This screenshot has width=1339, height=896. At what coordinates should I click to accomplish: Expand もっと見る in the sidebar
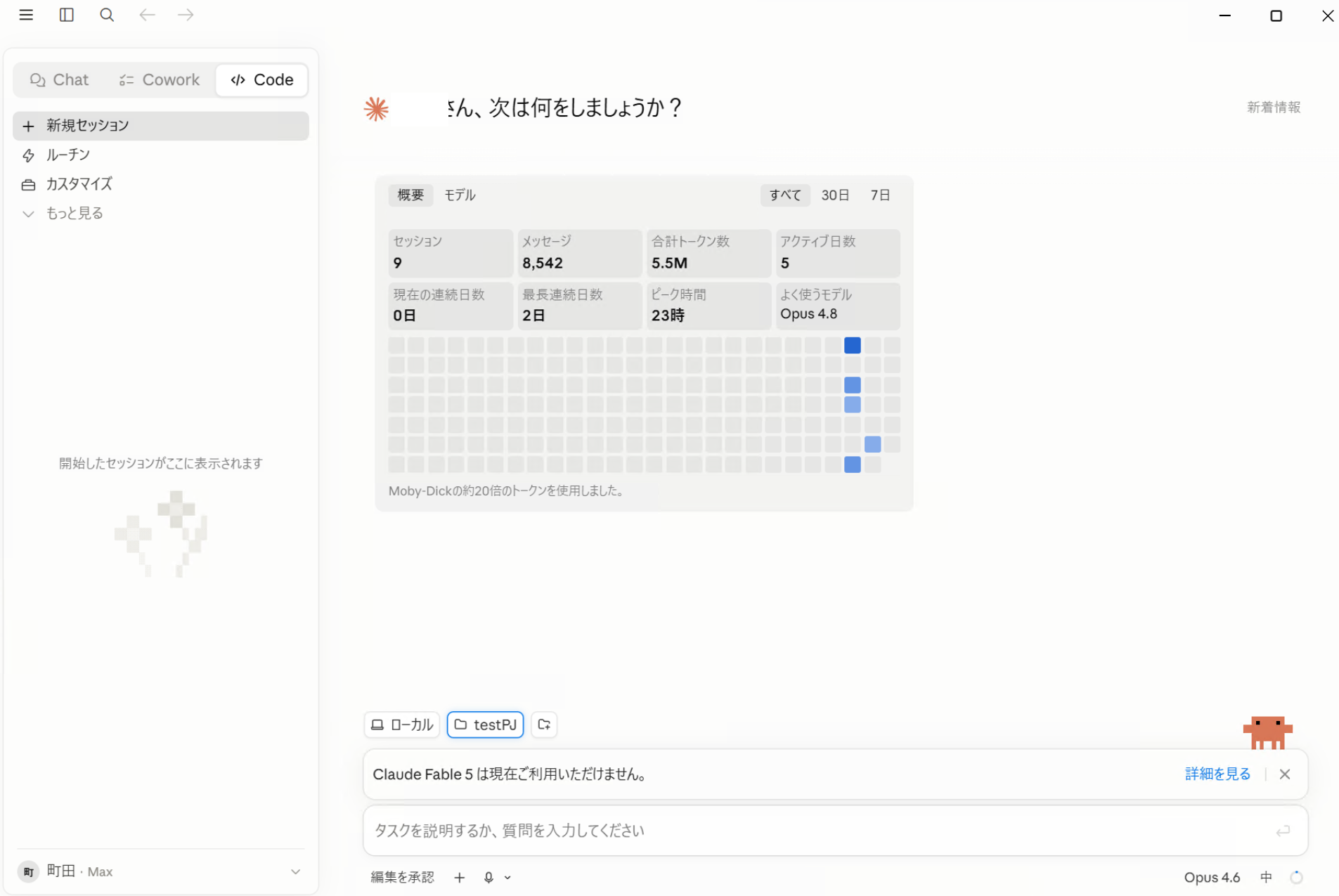(161, 214)
